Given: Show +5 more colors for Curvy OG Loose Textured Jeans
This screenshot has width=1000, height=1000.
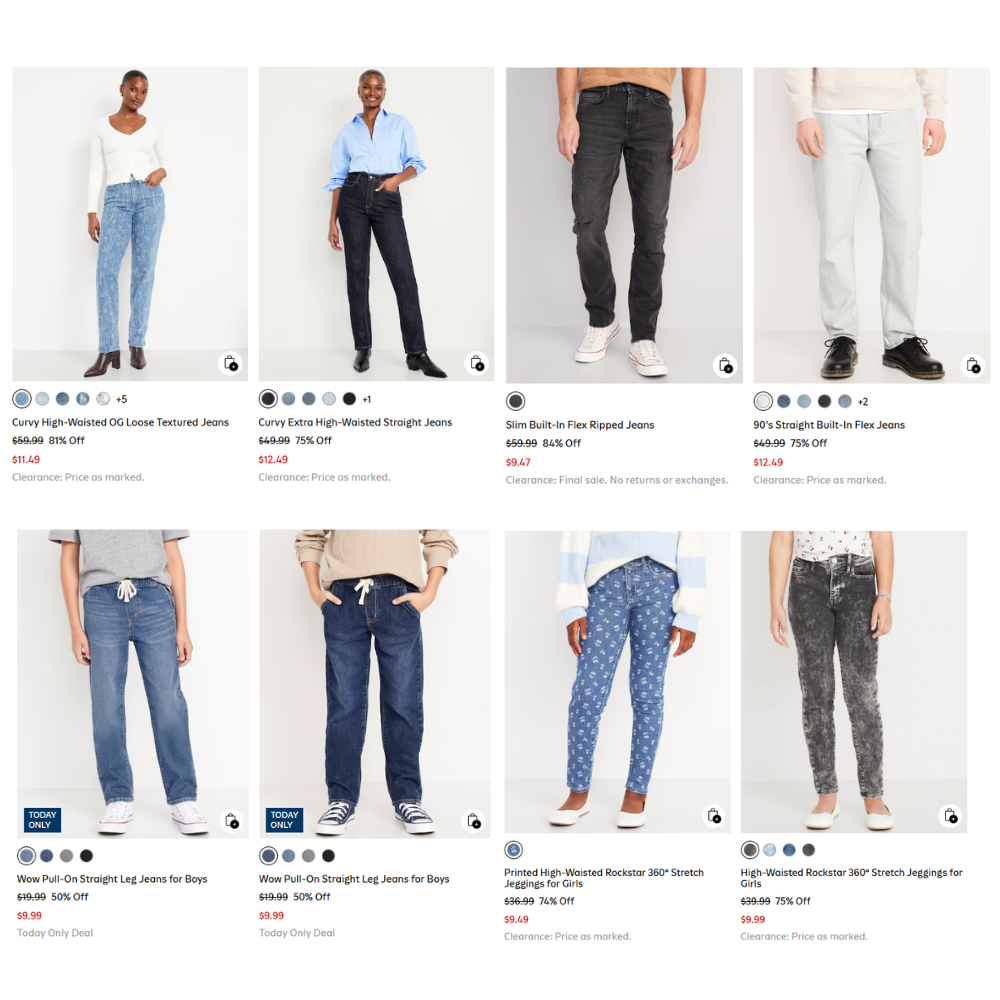Looking at the screenshot, I should (121, 399).
